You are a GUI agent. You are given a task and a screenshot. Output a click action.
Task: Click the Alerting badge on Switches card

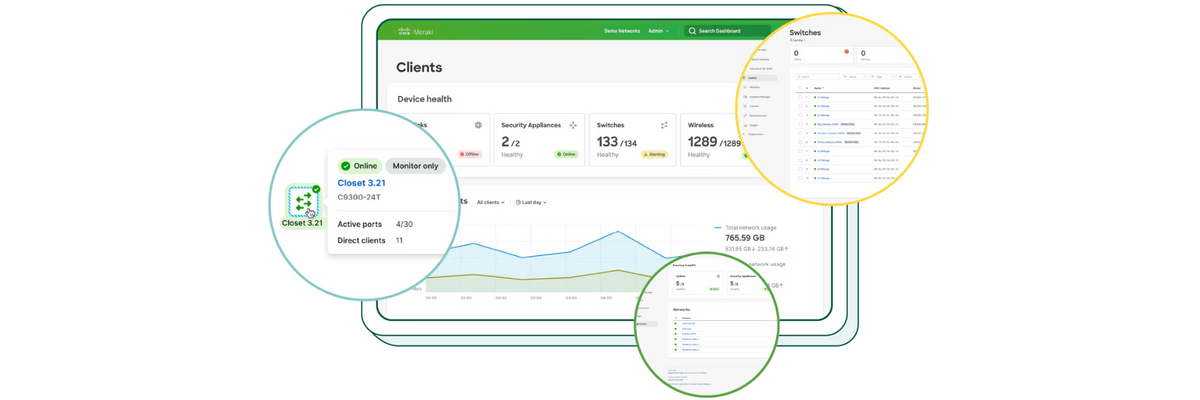click(654, 154)
